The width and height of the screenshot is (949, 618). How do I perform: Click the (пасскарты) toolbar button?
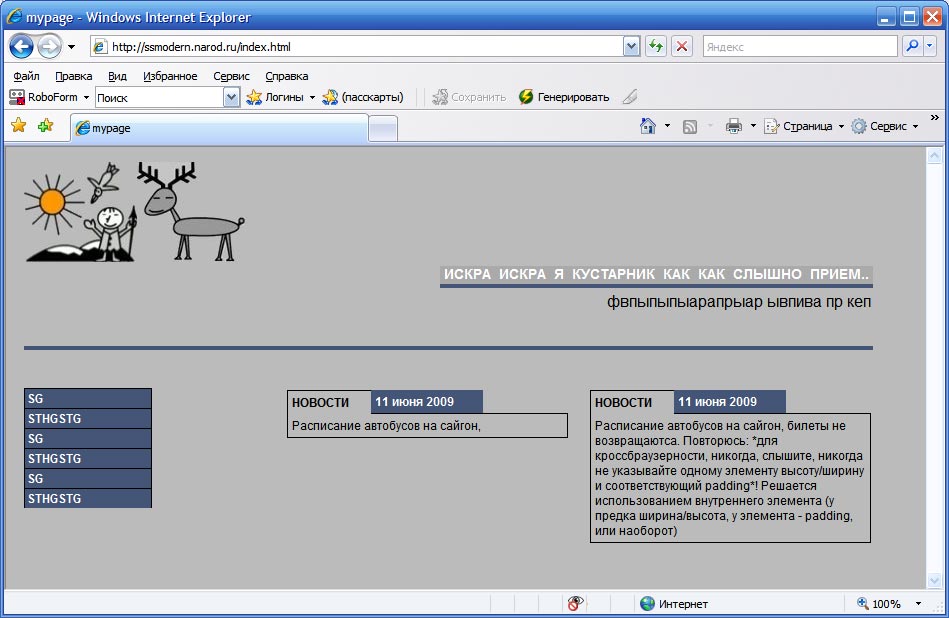tap(363, 97)
